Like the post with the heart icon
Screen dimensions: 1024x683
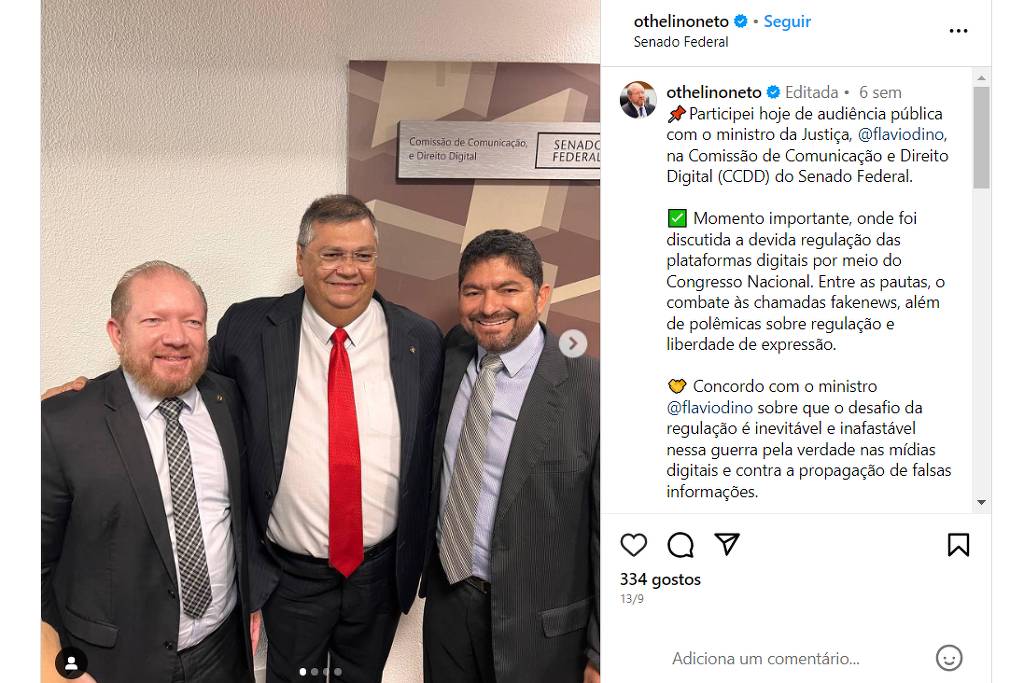tap(633, 545)
